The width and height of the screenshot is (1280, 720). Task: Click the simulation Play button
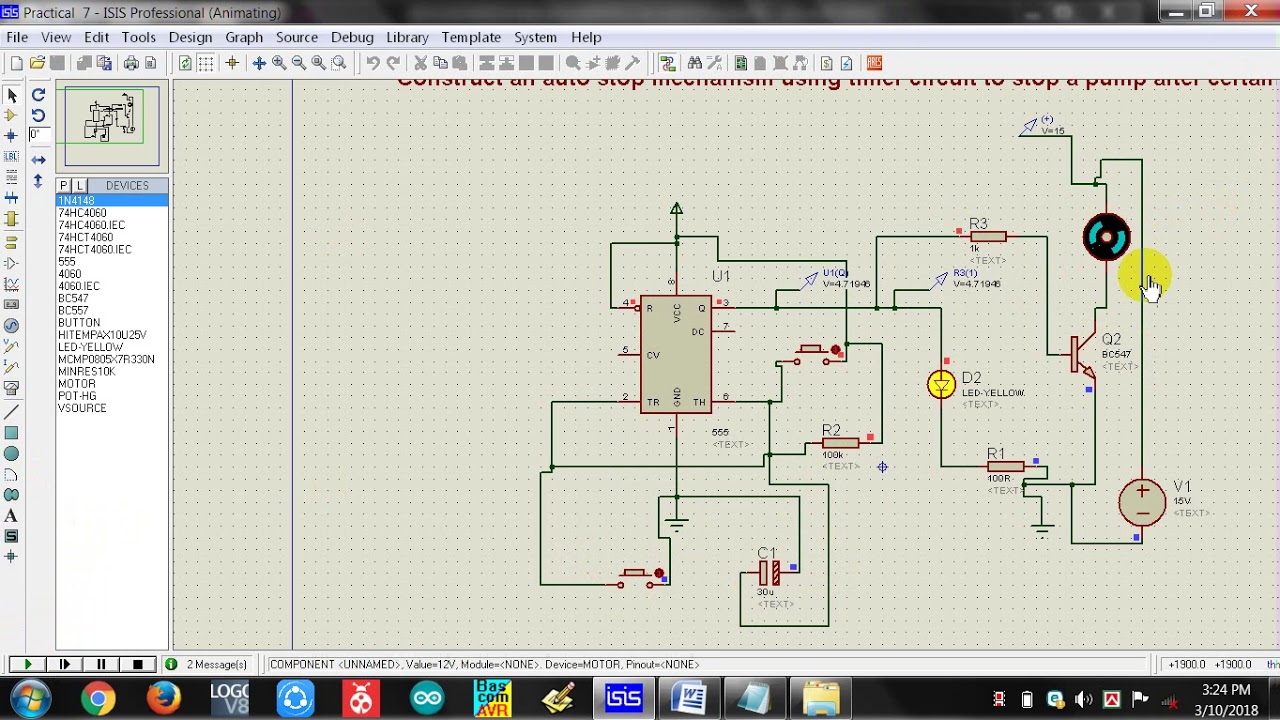point(27,664)
